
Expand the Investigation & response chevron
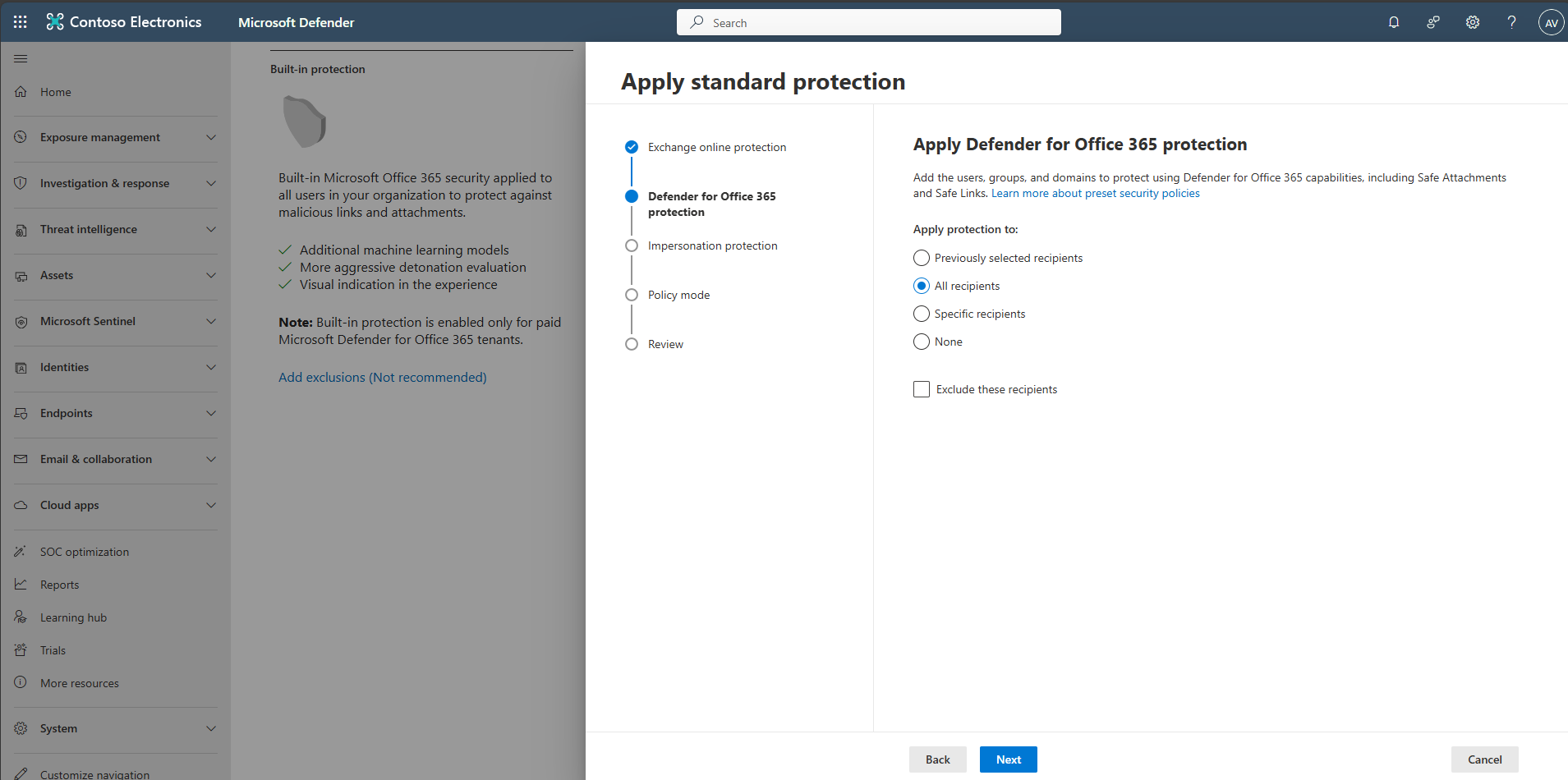tap(211, 183)
